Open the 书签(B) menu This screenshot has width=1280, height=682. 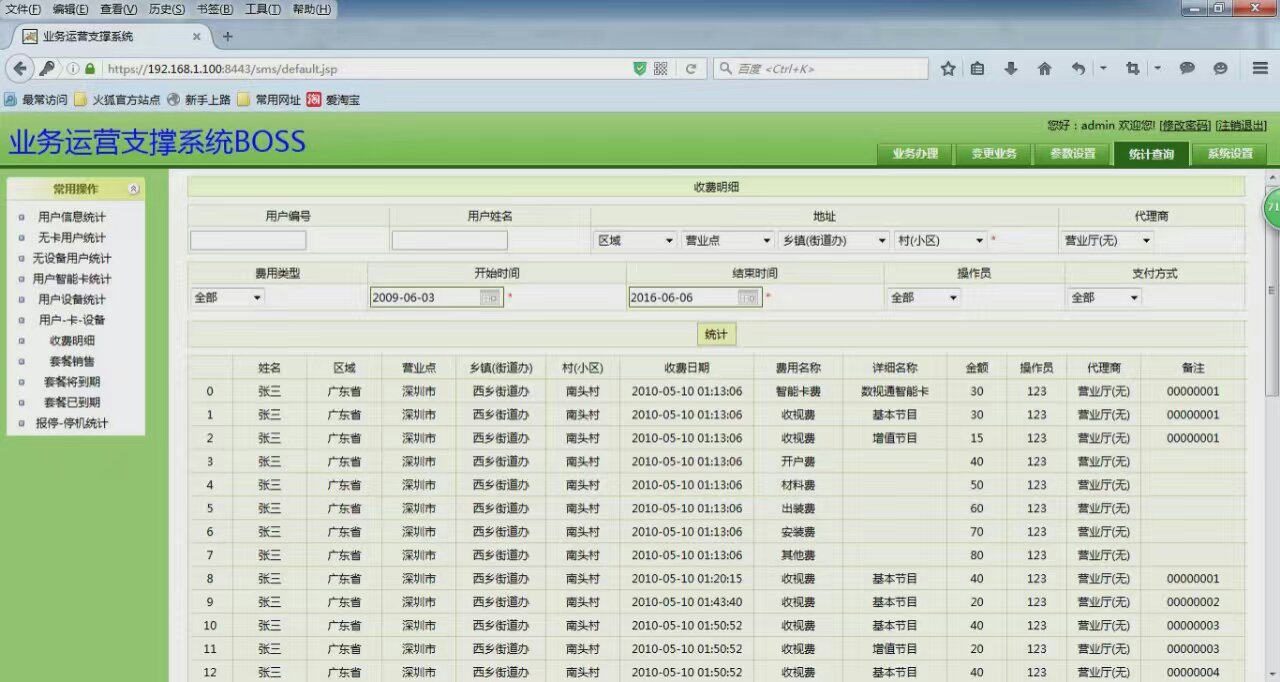click(x=214, y=9)
